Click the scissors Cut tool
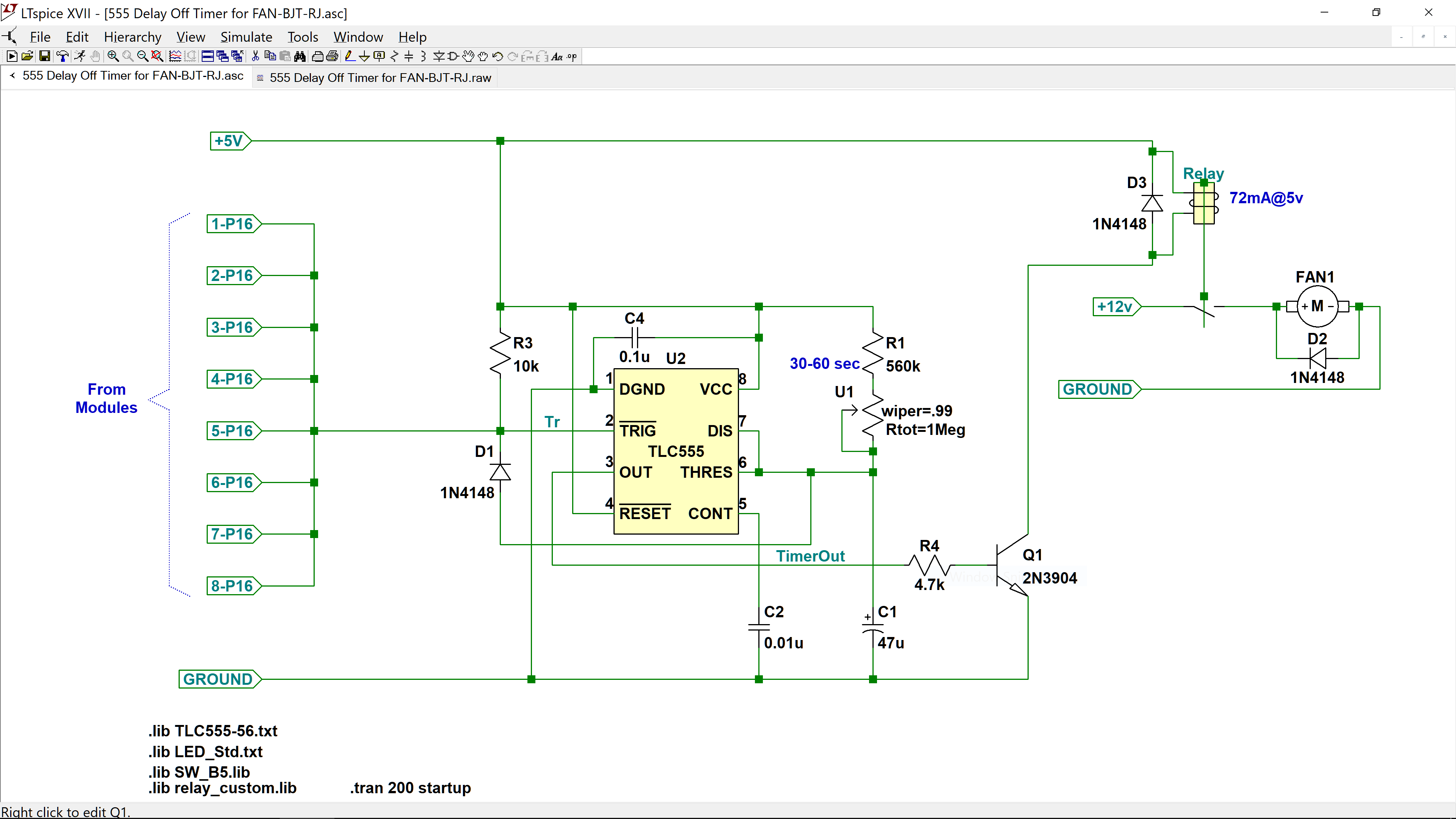Screen dimensions: 1456x819 (256, 56)
